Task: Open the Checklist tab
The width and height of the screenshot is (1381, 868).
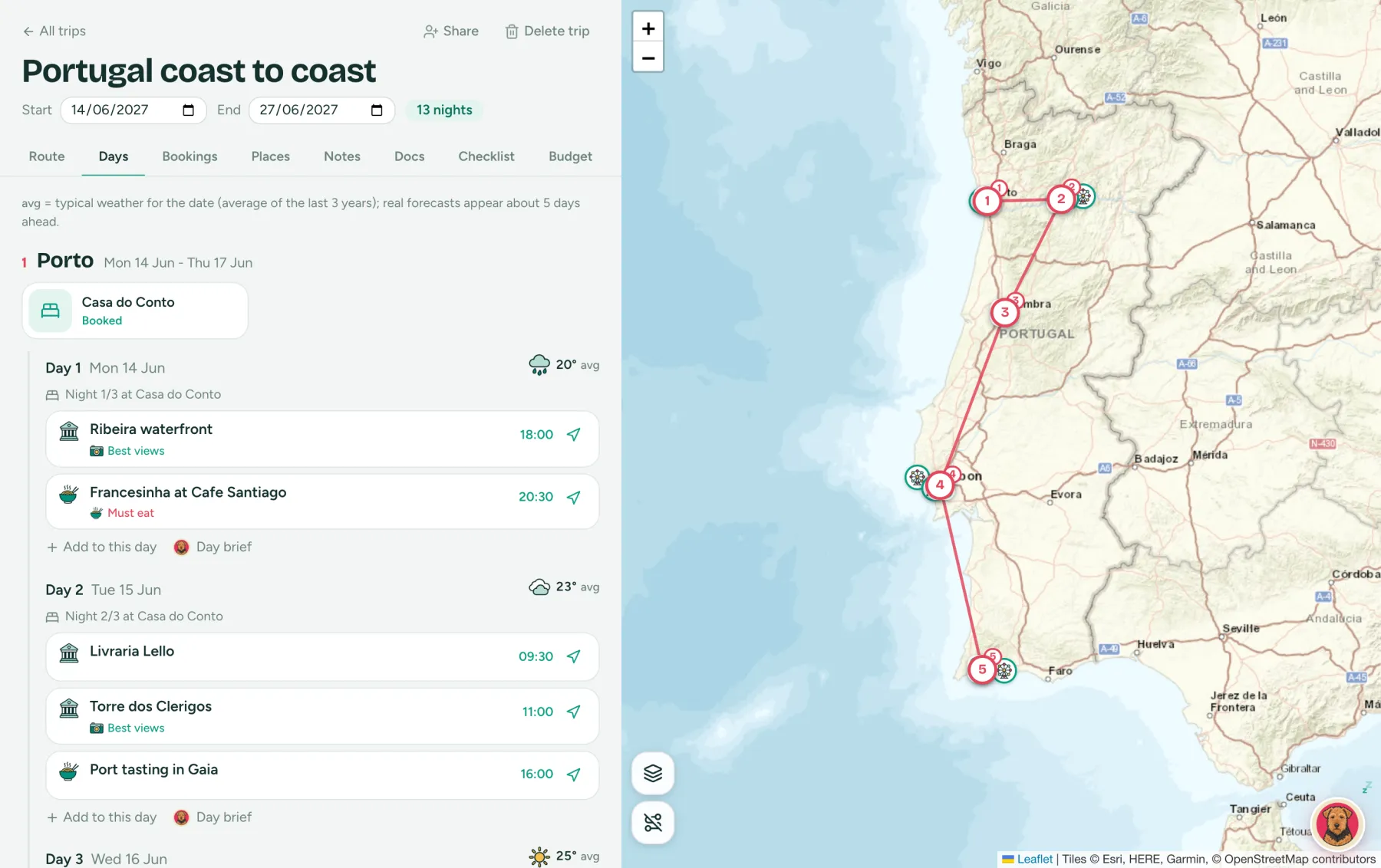Action: [x=486, y=156]
